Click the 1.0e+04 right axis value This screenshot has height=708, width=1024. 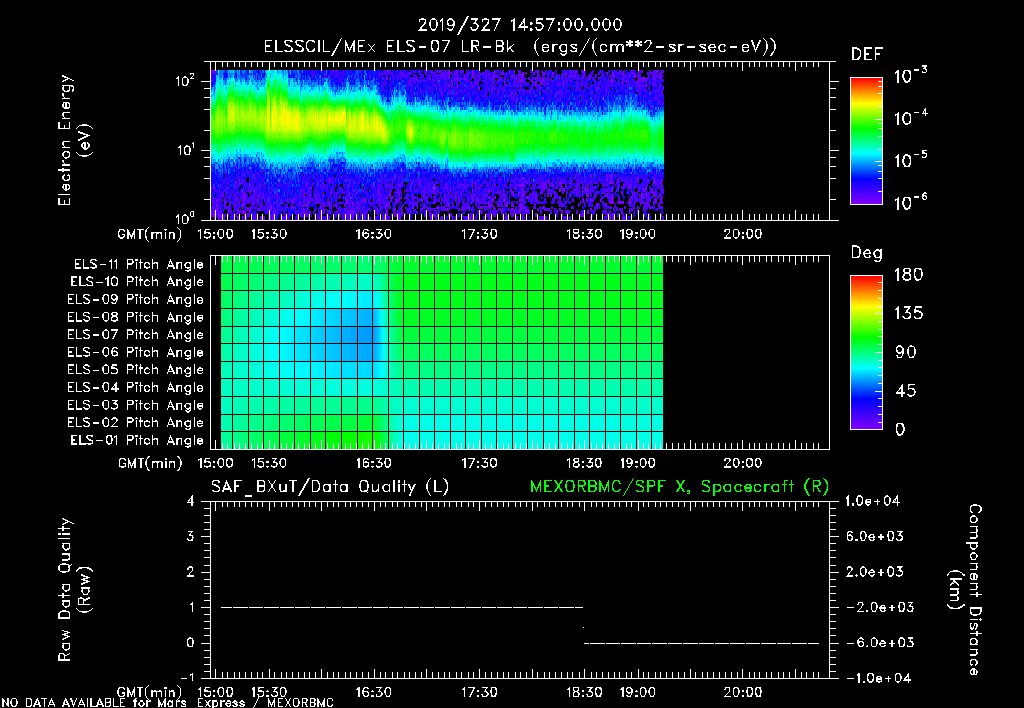click(x=872, y=501)
